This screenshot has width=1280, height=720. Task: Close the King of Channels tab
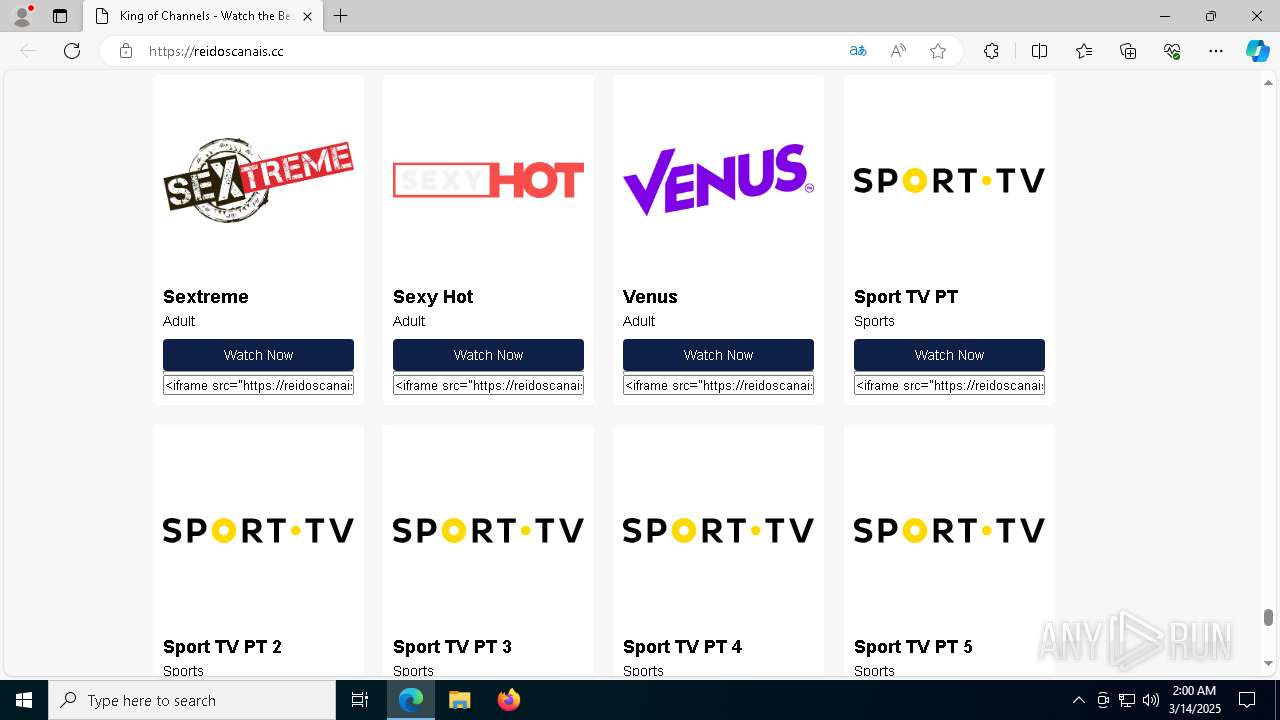(308, 16)
